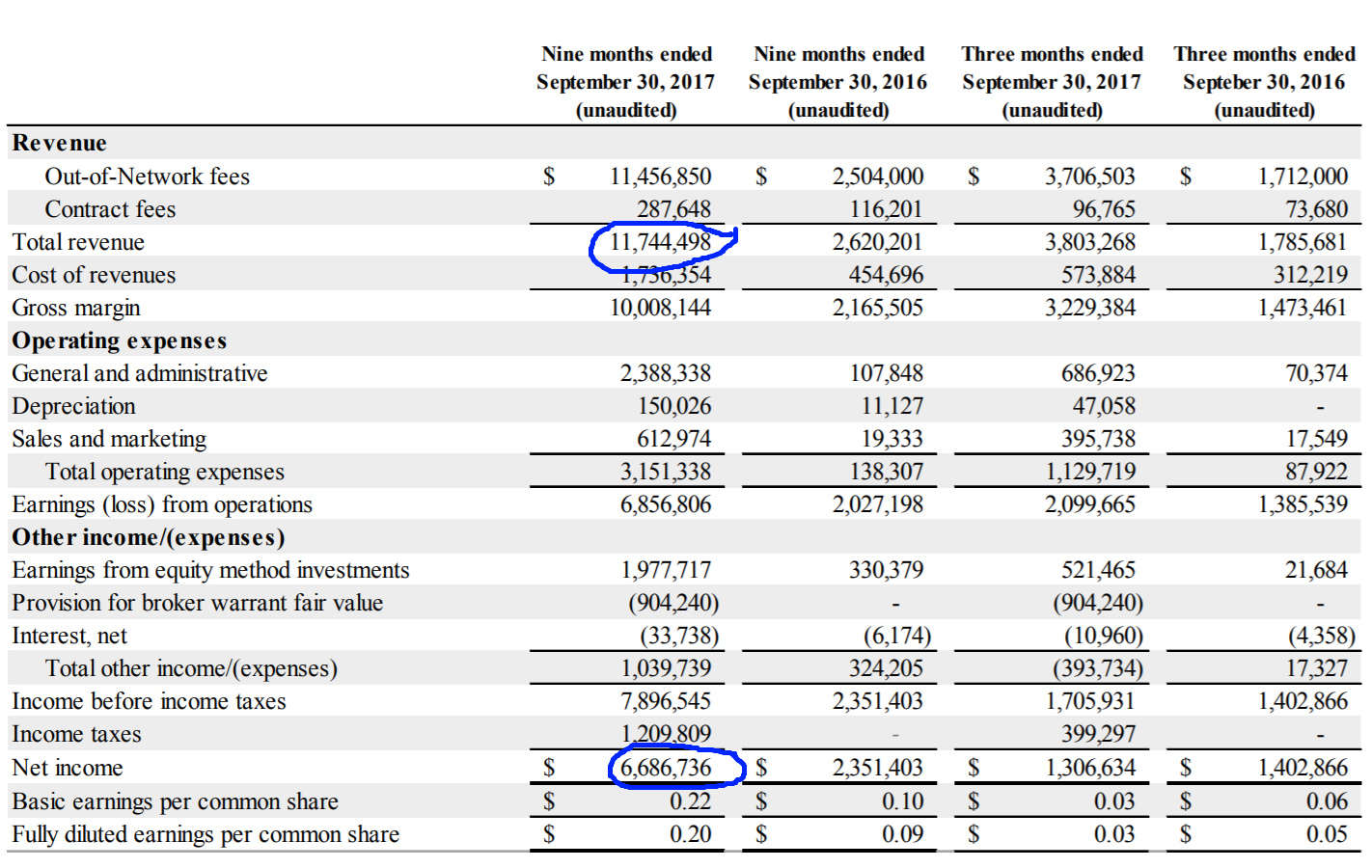Click the 'Contract fees' row label
This screenshot has width=1372, height=868.
click(110, 209)
